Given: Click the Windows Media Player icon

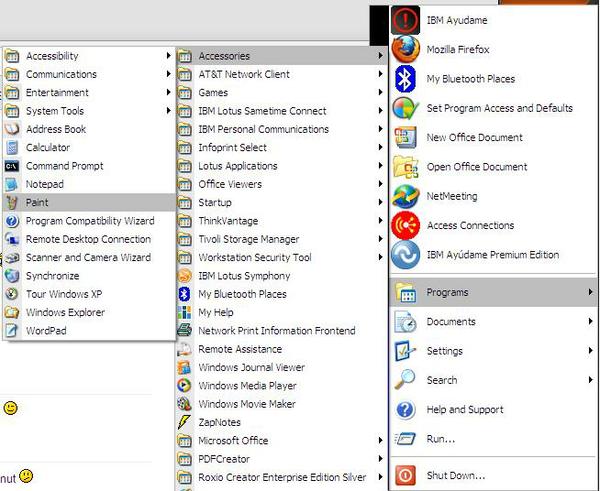Looking at the screenshot, I should [x=184, y=385].
